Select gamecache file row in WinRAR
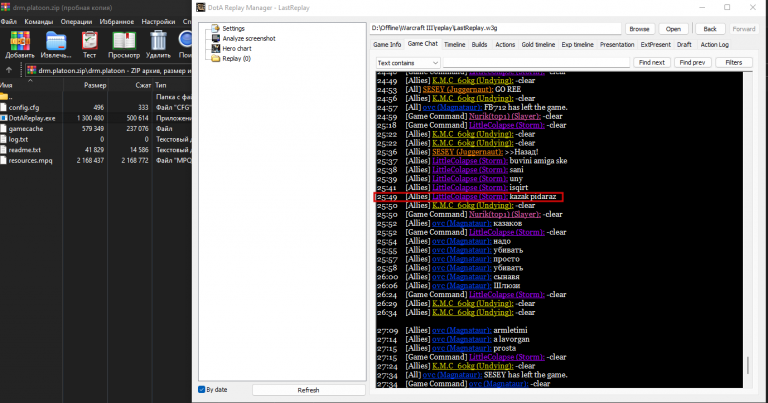 click(96, 129)
